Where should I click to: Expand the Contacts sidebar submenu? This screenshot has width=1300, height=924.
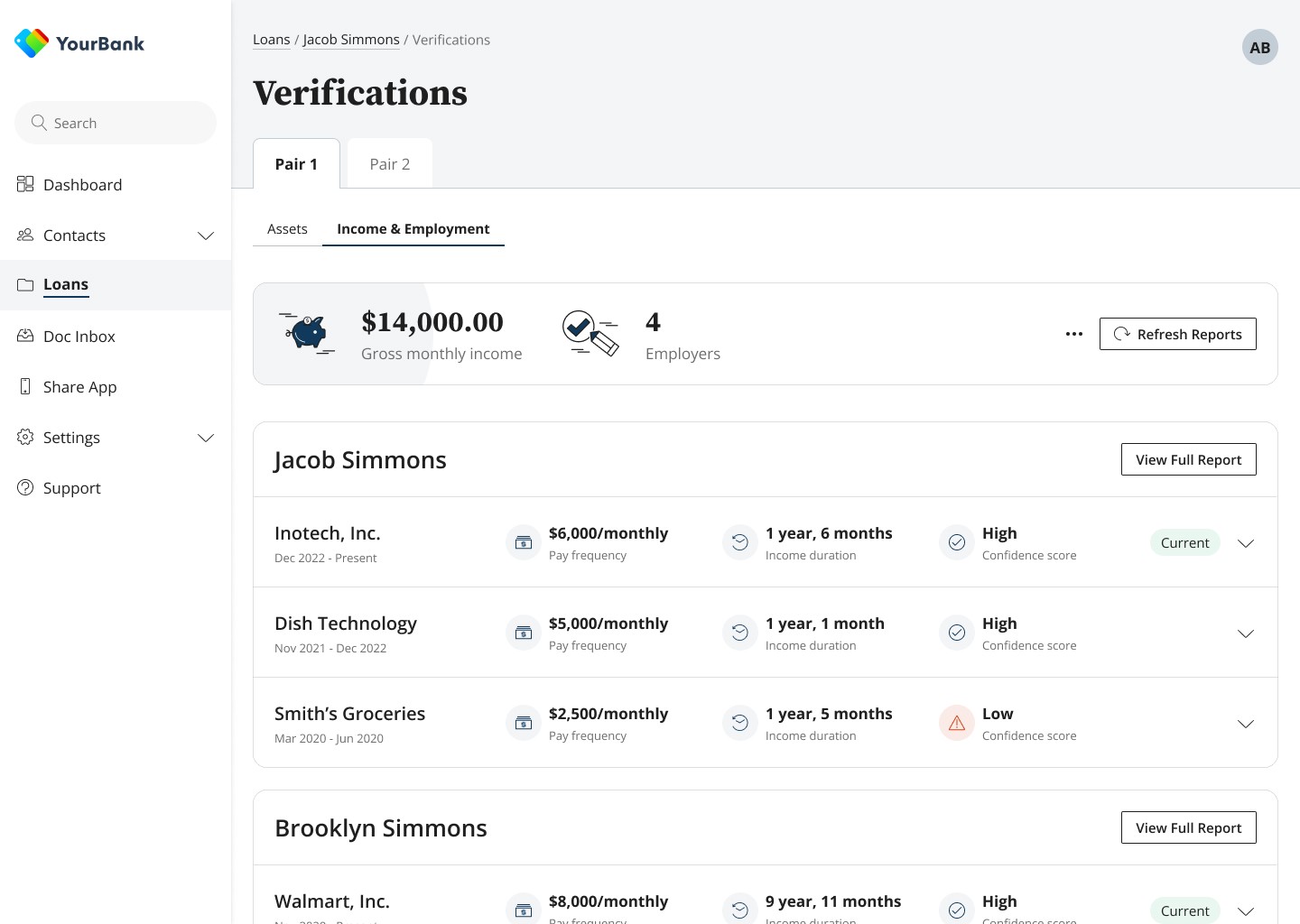pos(206,236)
